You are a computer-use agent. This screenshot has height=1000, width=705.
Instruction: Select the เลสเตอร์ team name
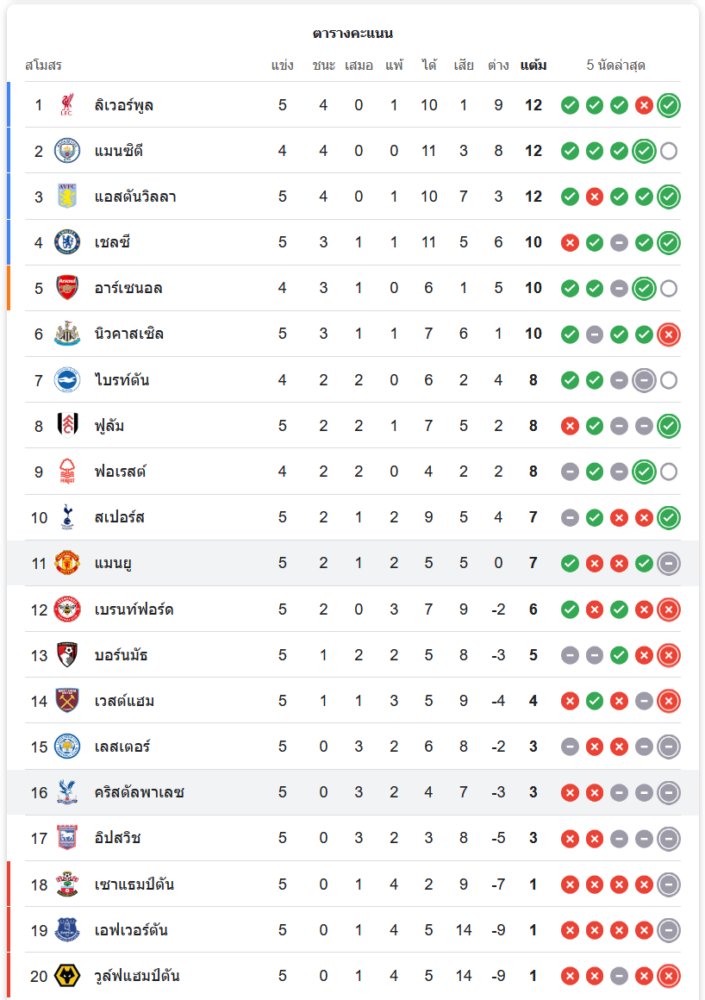point(123,746)
